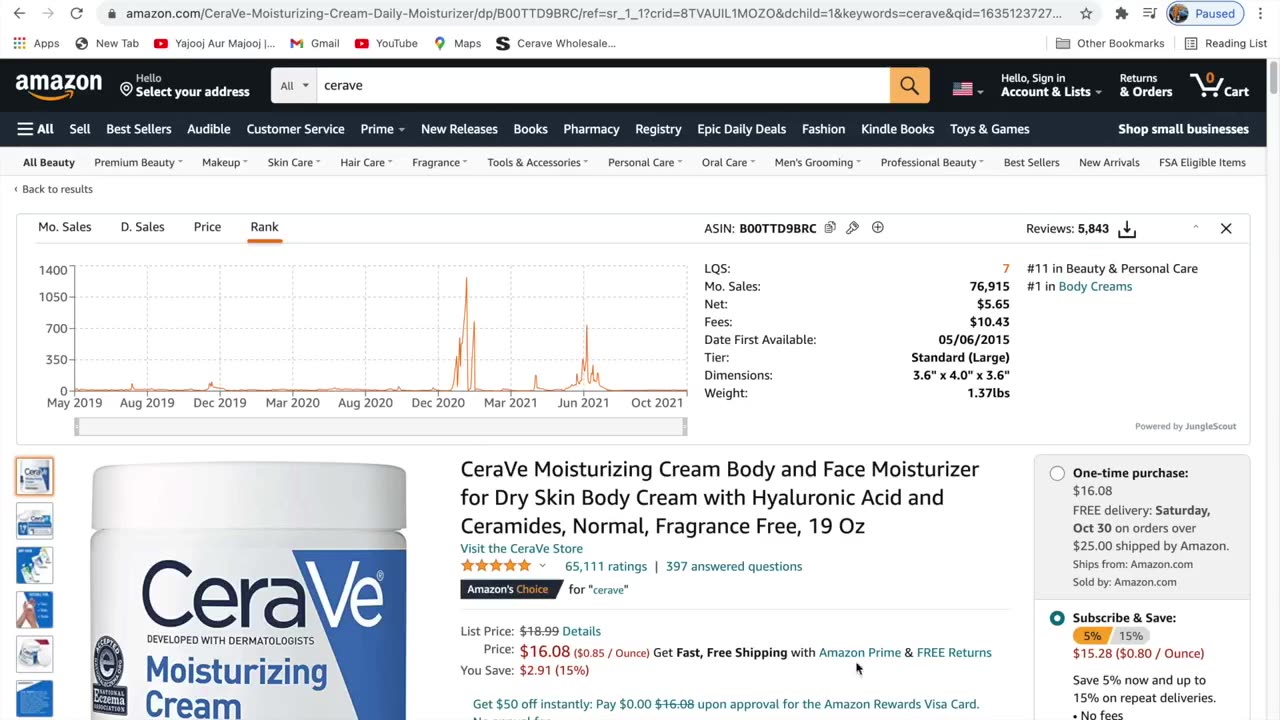Open Body Creams category link
This screenshot has width=1280, height=720.
click(x=1095, y=286)
